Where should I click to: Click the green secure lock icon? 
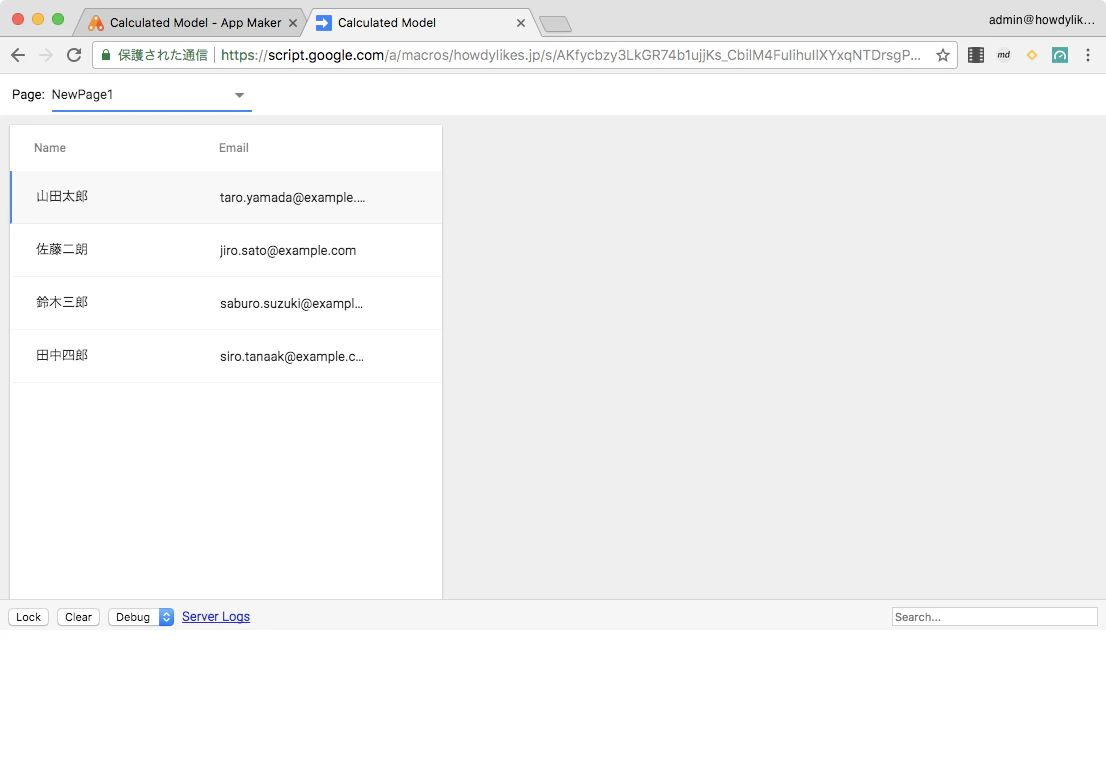pos(106,55)
